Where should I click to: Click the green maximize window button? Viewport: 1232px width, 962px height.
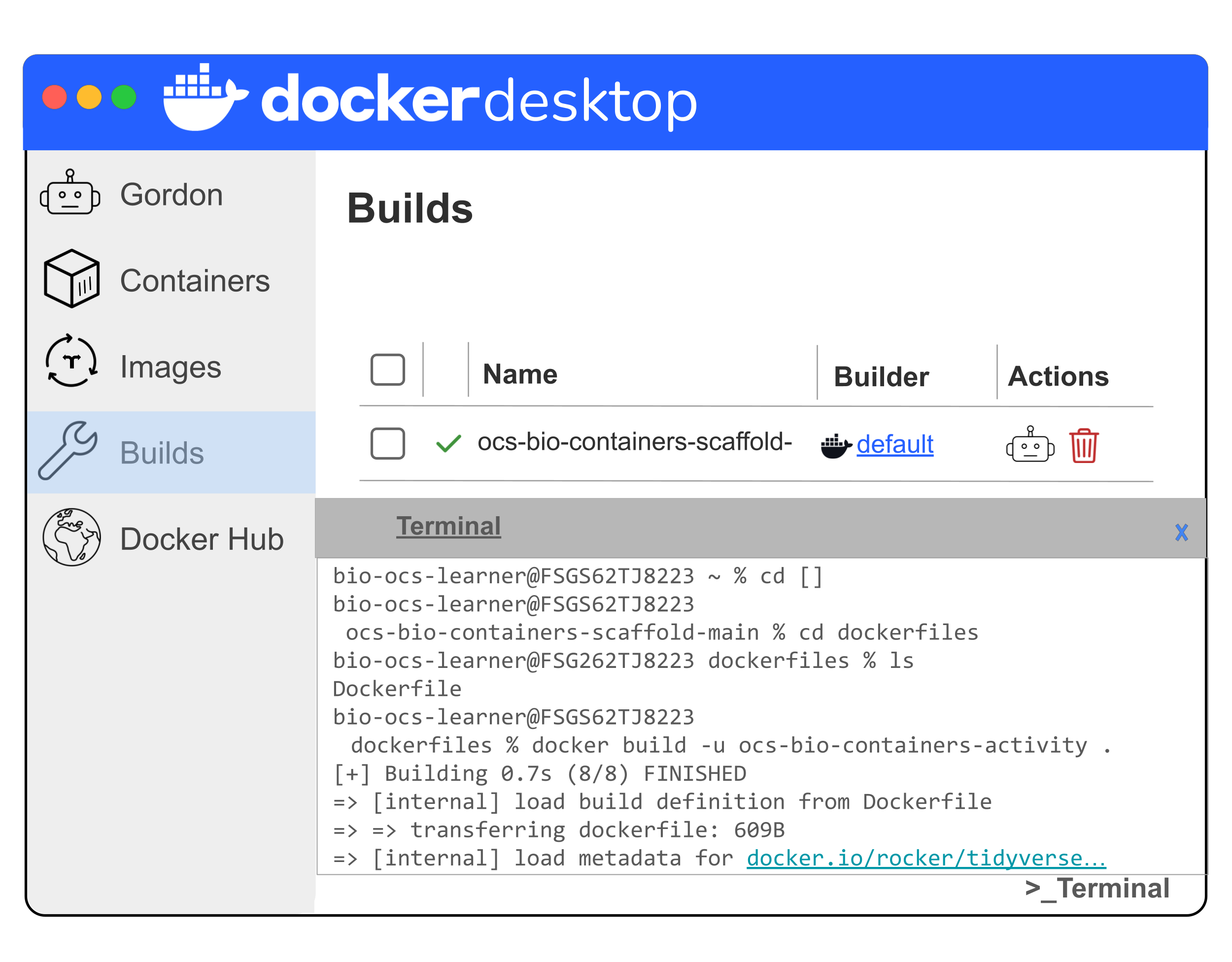[124, 97]
